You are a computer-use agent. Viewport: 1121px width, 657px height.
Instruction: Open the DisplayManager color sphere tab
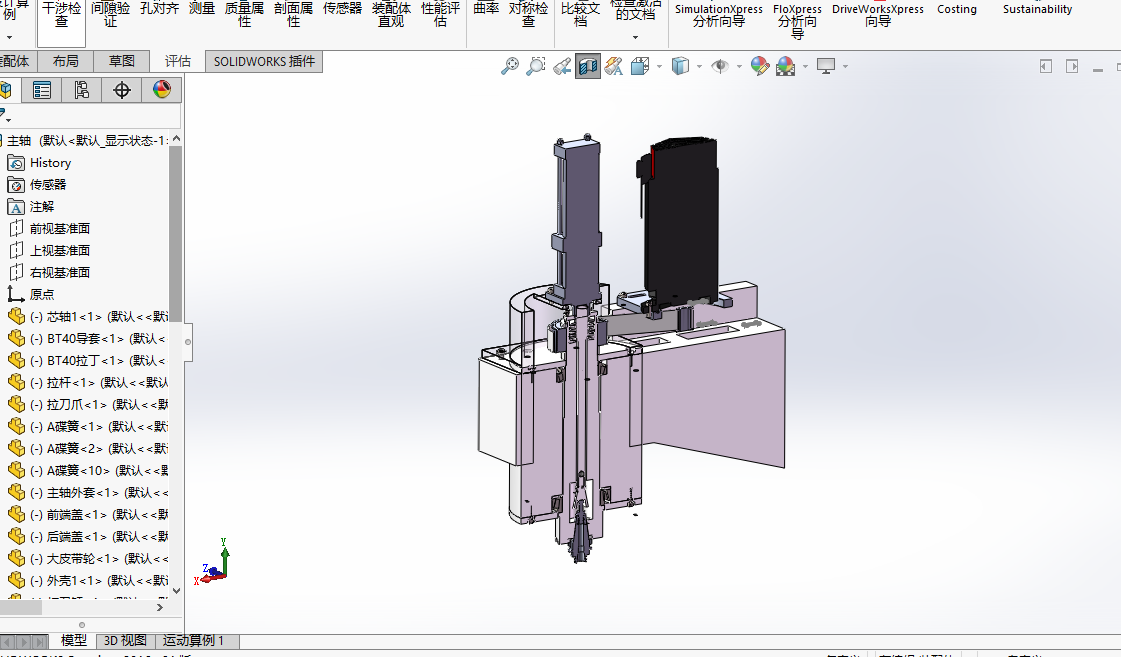[x=162, y=90]
